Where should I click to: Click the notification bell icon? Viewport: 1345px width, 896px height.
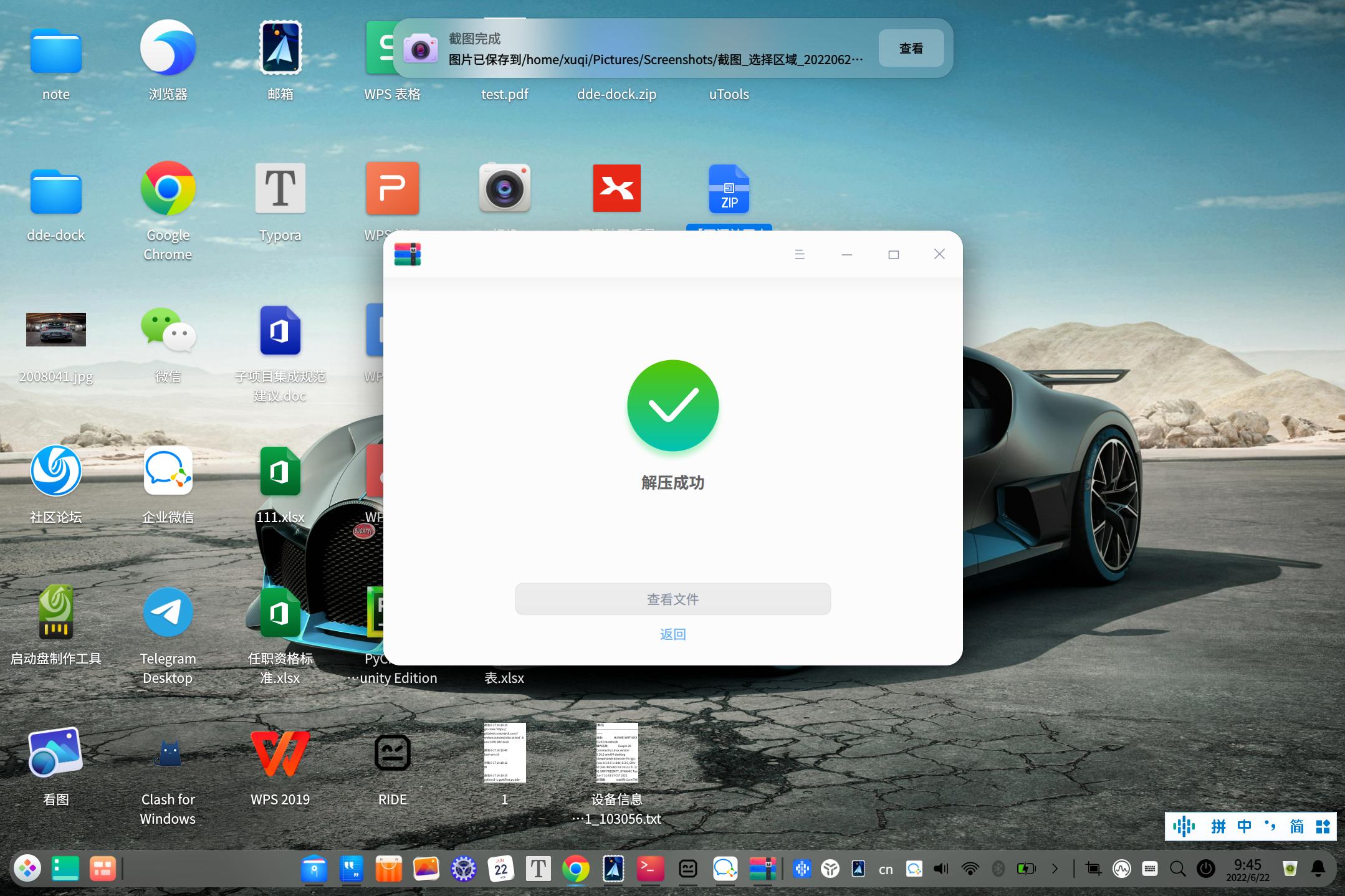point(1318,869)
